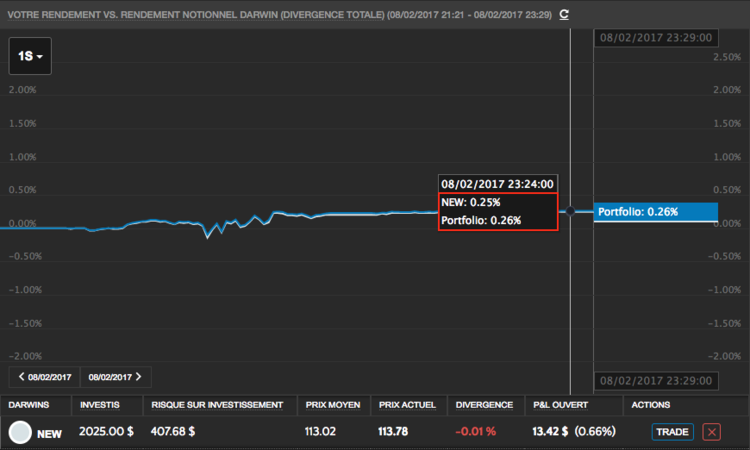Sort by PRIX MOYEN column
The width and height of the screenshot is (750, 450).
[x=333, y=405]
